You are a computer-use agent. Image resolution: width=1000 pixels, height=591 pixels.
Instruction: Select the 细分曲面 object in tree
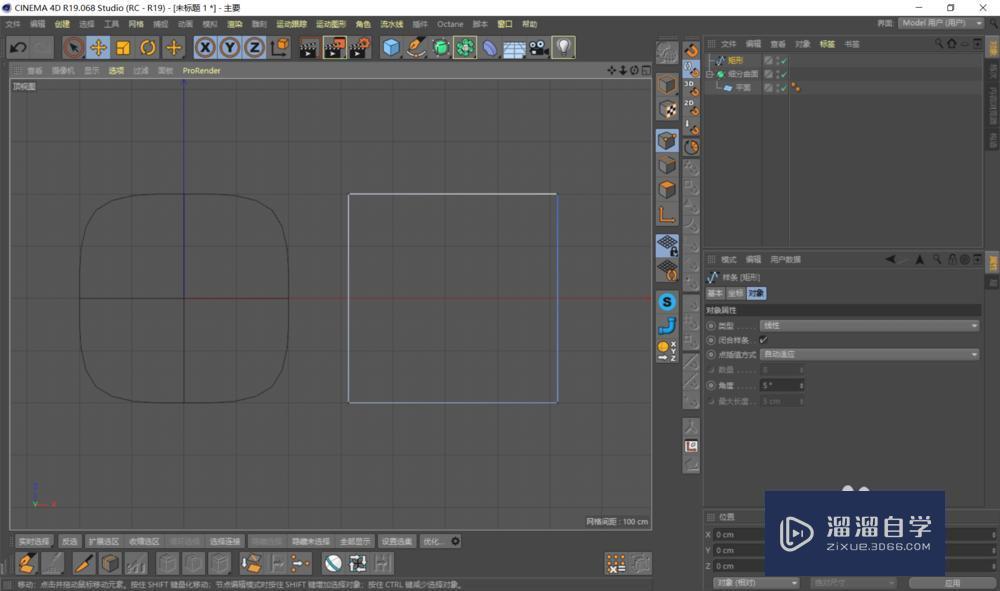point(742,74)
